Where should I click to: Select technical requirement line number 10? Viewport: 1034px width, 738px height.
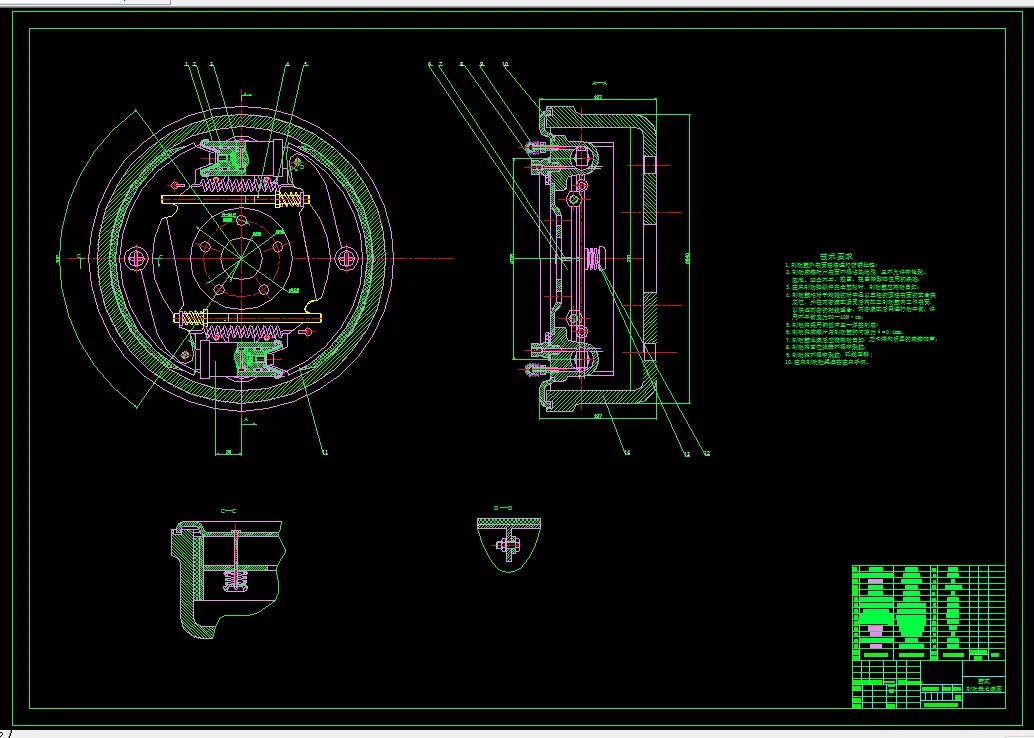tap(827, 362)
